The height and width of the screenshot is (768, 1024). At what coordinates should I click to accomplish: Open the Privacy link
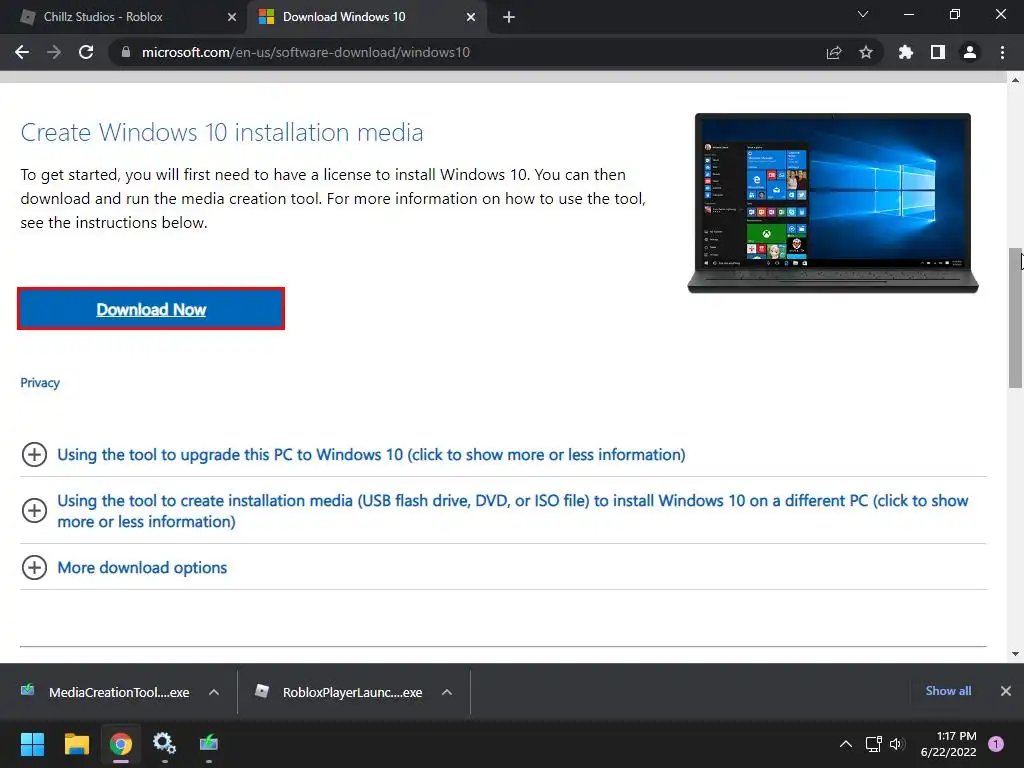40,383
